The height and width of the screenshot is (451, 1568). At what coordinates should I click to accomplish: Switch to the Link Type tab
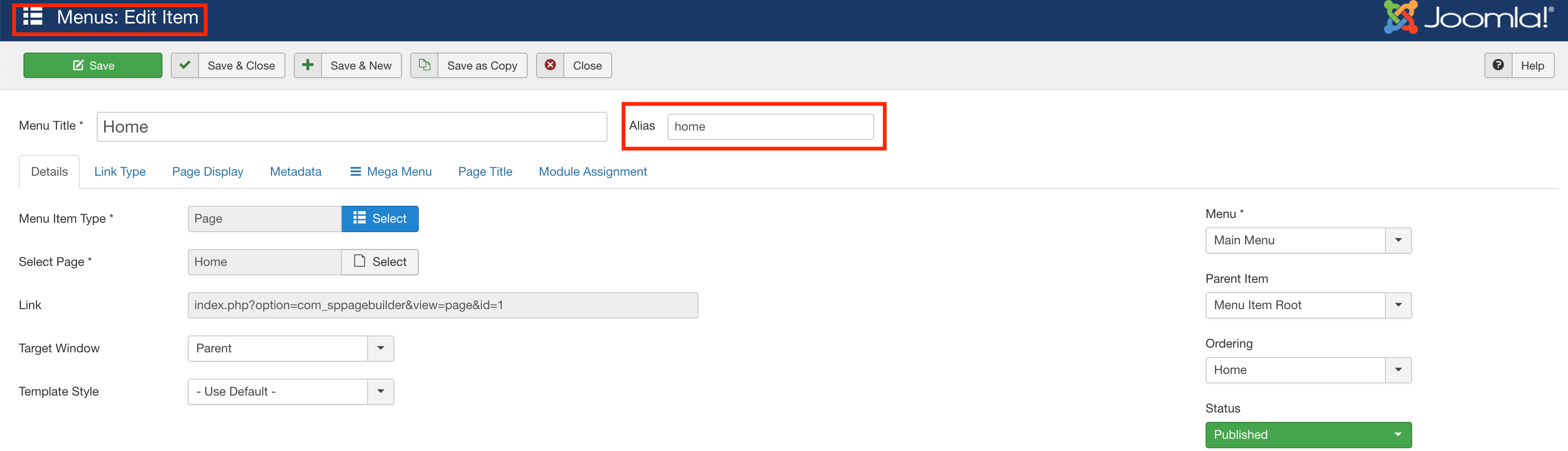click(x=120, y=172)
